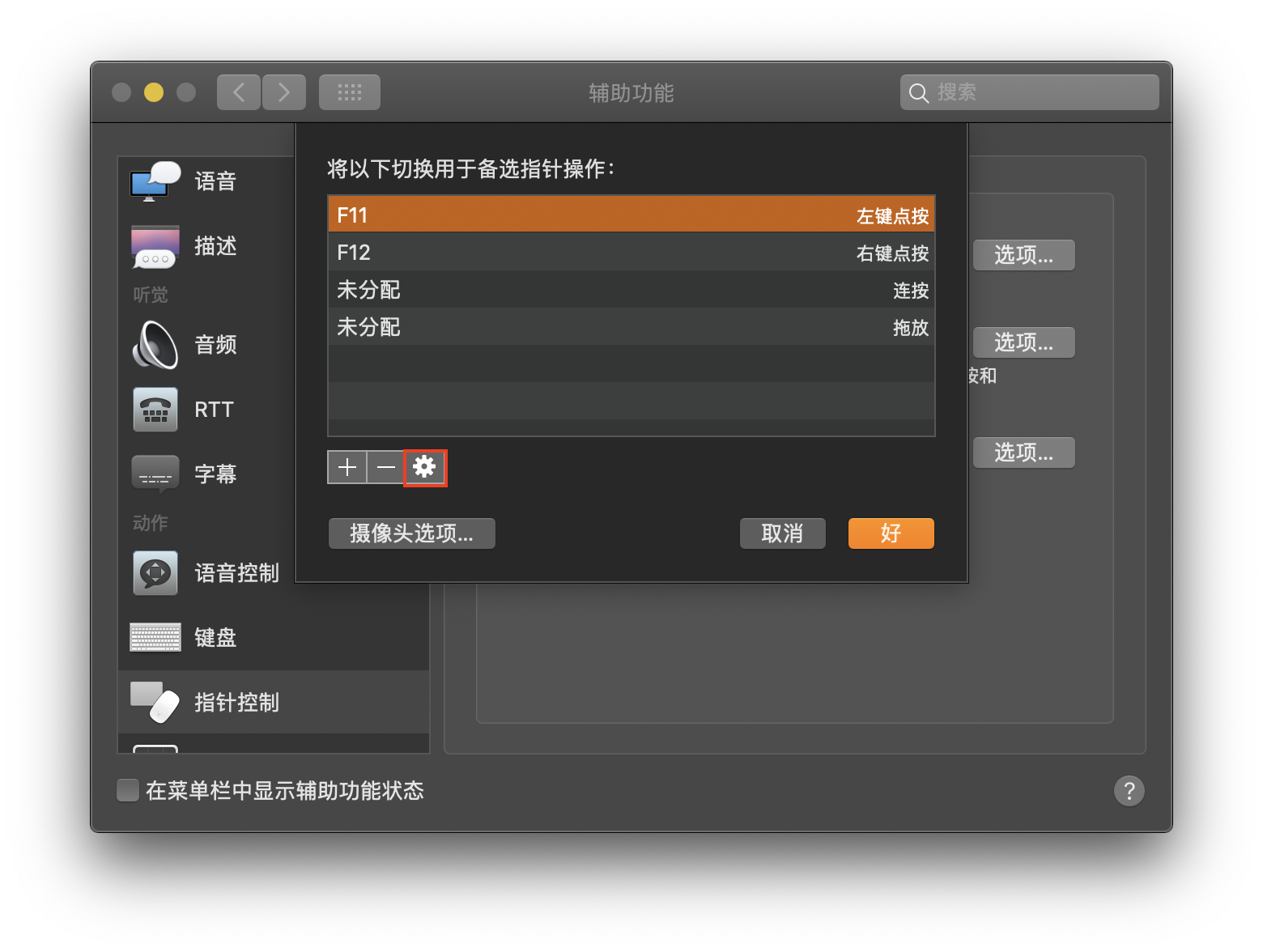
Task: Click the gear action menu icon
Action: (425, 467)
